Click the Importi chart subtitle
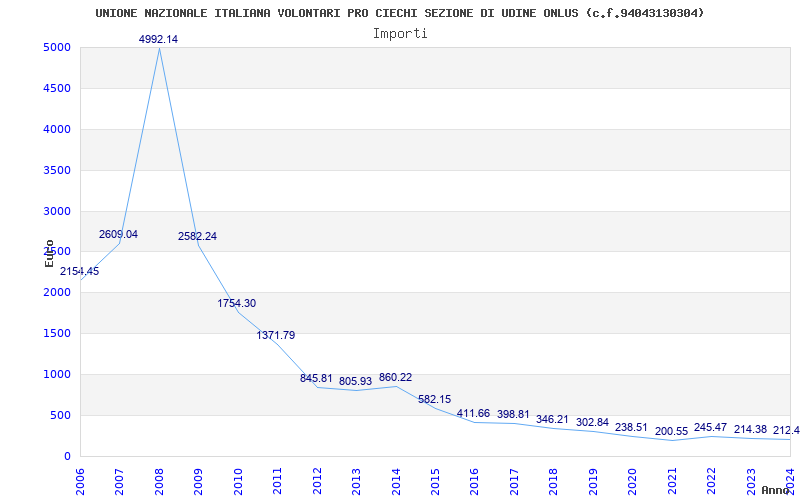Screen dimensions: 800x500 pos(400,34)
